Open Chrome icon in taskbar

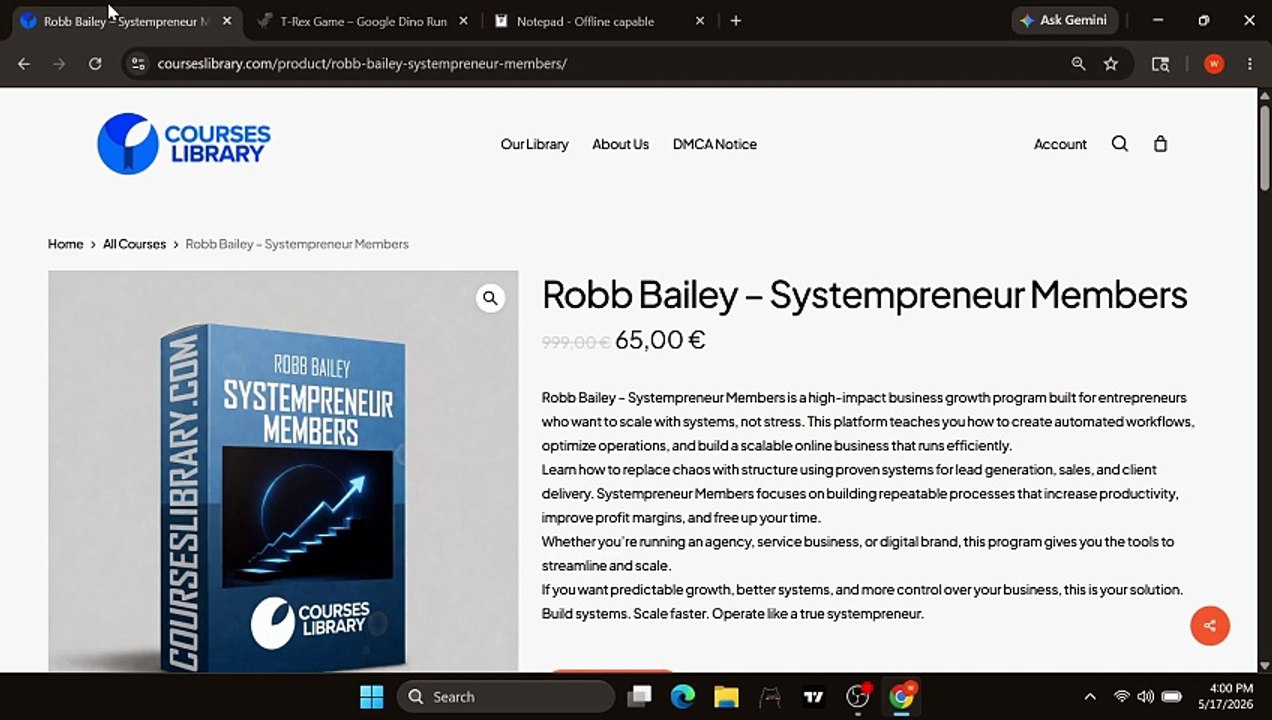point(902,697)
